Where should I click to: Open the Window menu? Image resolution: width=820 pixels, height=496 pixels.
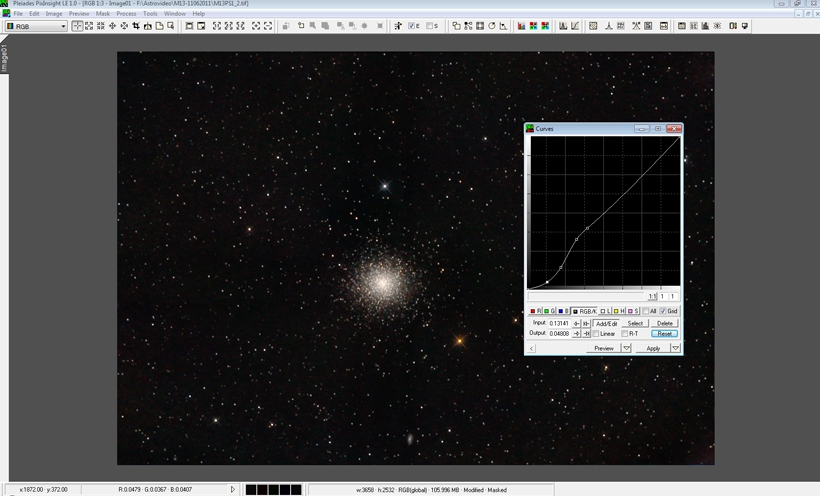175,14
